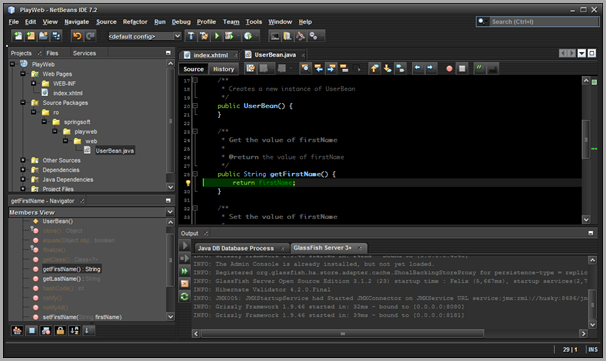Click the New Project toolbar icon
Image resolution: width=606 pixels, height=361 pixels.
[x=31, y=36]
